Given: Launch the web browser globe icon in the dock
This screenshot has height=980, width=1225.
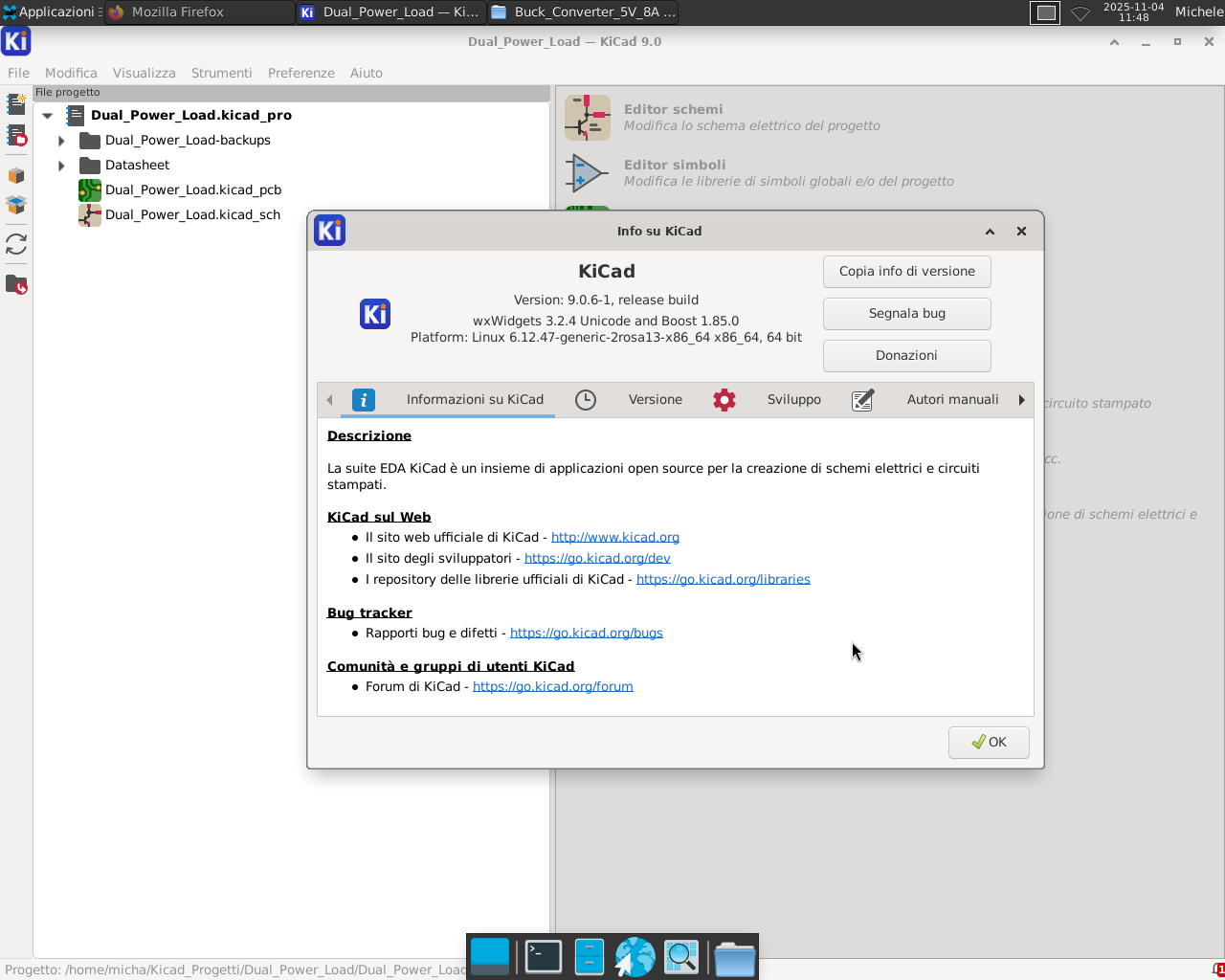Looking at the screenshot, I should 635,957.
